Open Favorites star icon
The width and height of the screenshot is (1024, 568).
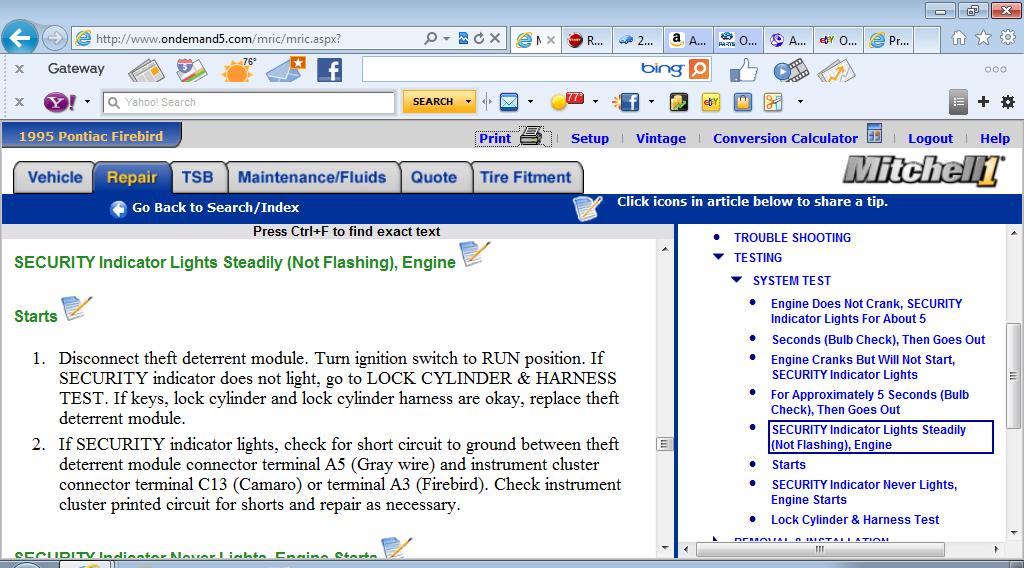coord(983,39)
